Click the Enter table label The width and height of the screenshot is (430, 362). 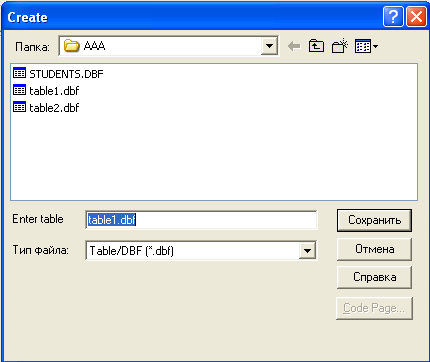click(x=38, y=219)
